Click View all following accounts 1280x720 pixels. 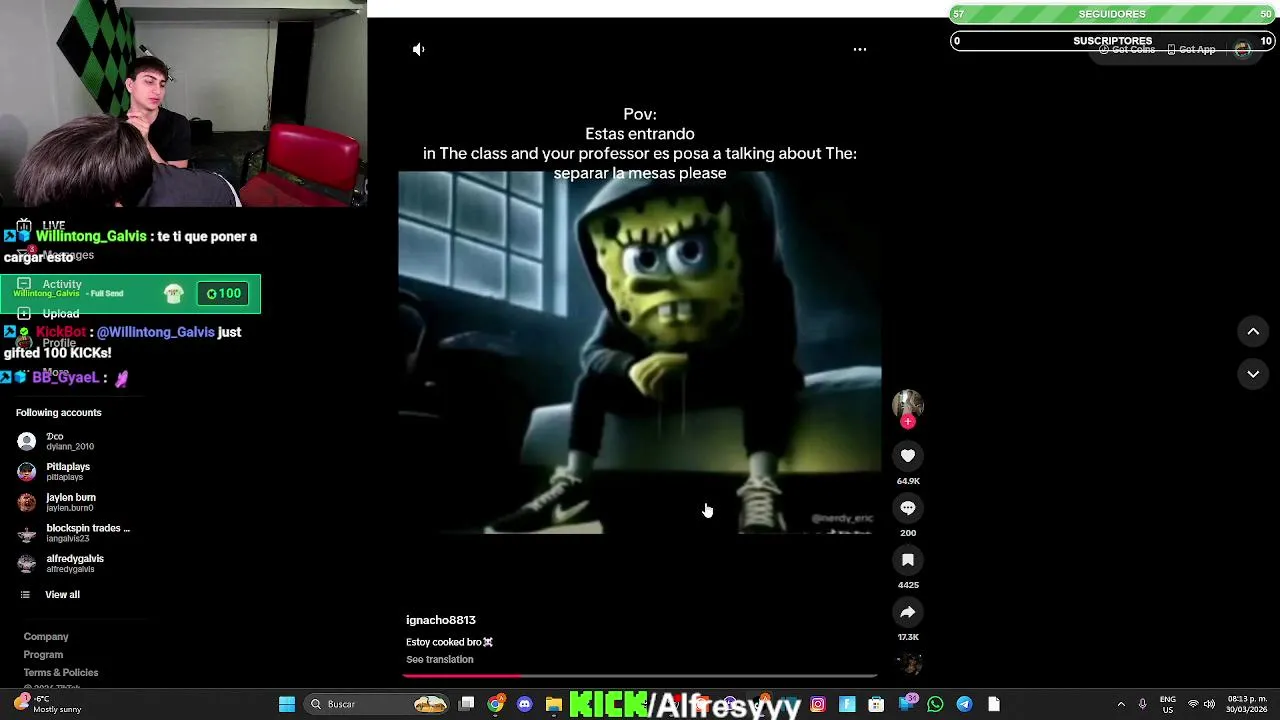coord(50,595)
